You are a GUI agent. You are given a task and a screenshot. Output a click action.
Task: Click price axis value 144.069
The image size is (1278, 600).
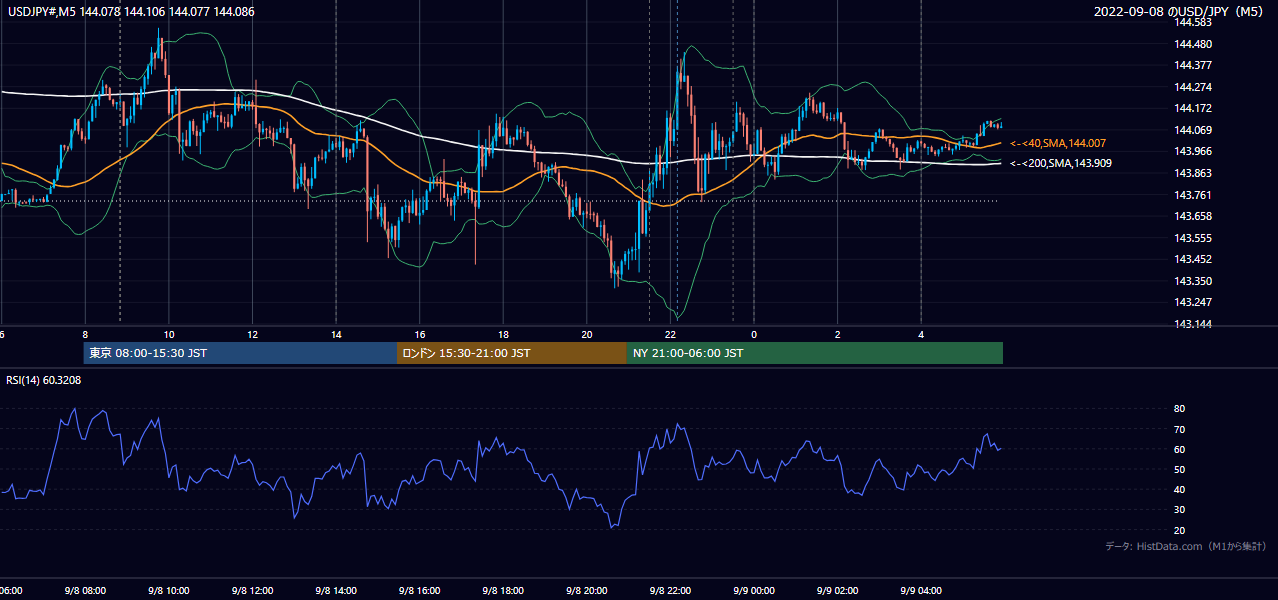click(x=1194, y=130)
